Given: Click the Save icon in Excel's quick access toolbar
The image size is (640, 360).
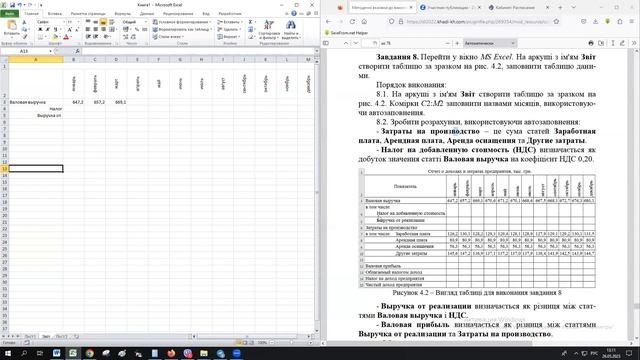Looking at the screenshot, I should pyautogui.click(x=12, y=5).
